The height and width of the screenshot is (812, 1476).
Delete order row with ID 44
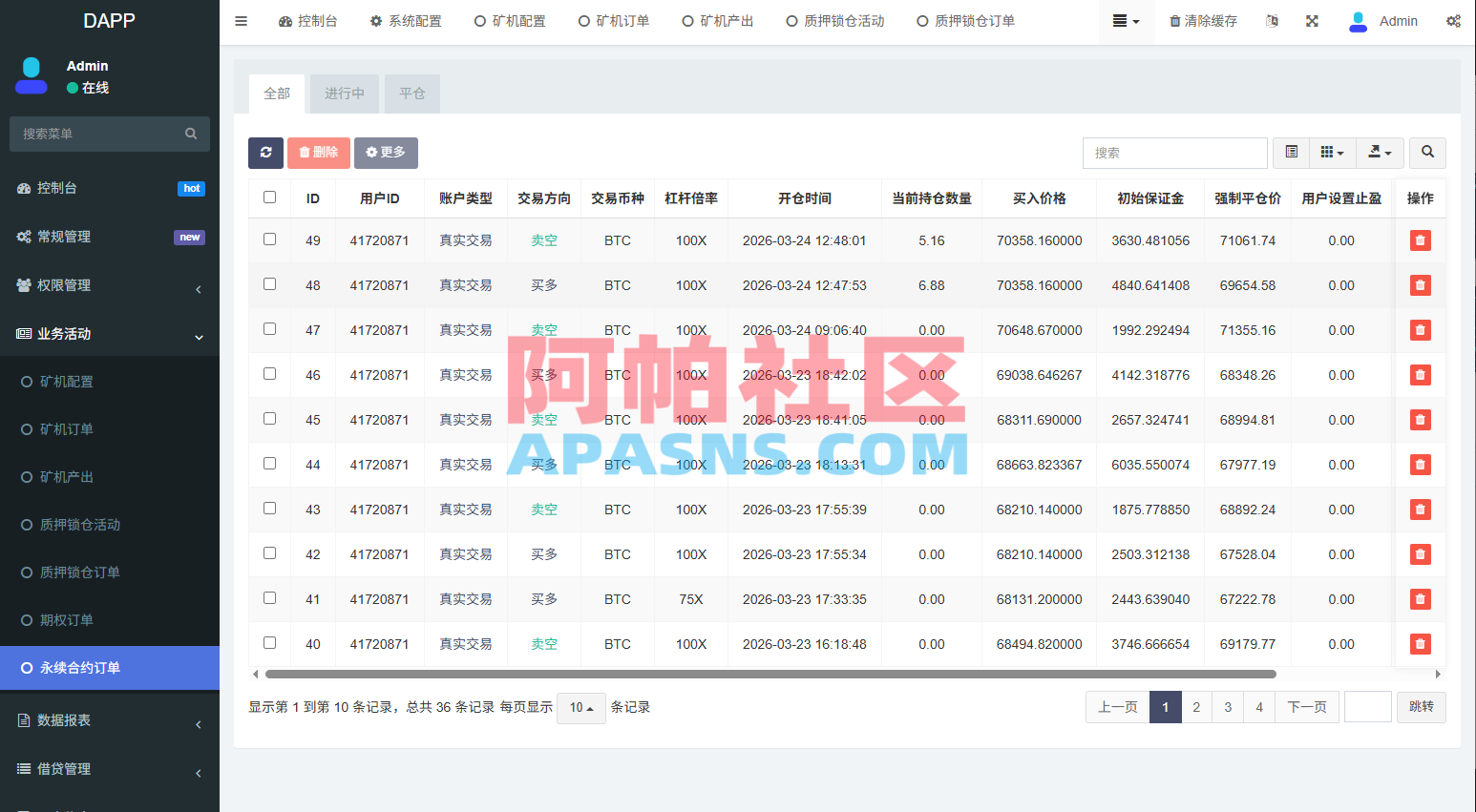point(1420,465)
